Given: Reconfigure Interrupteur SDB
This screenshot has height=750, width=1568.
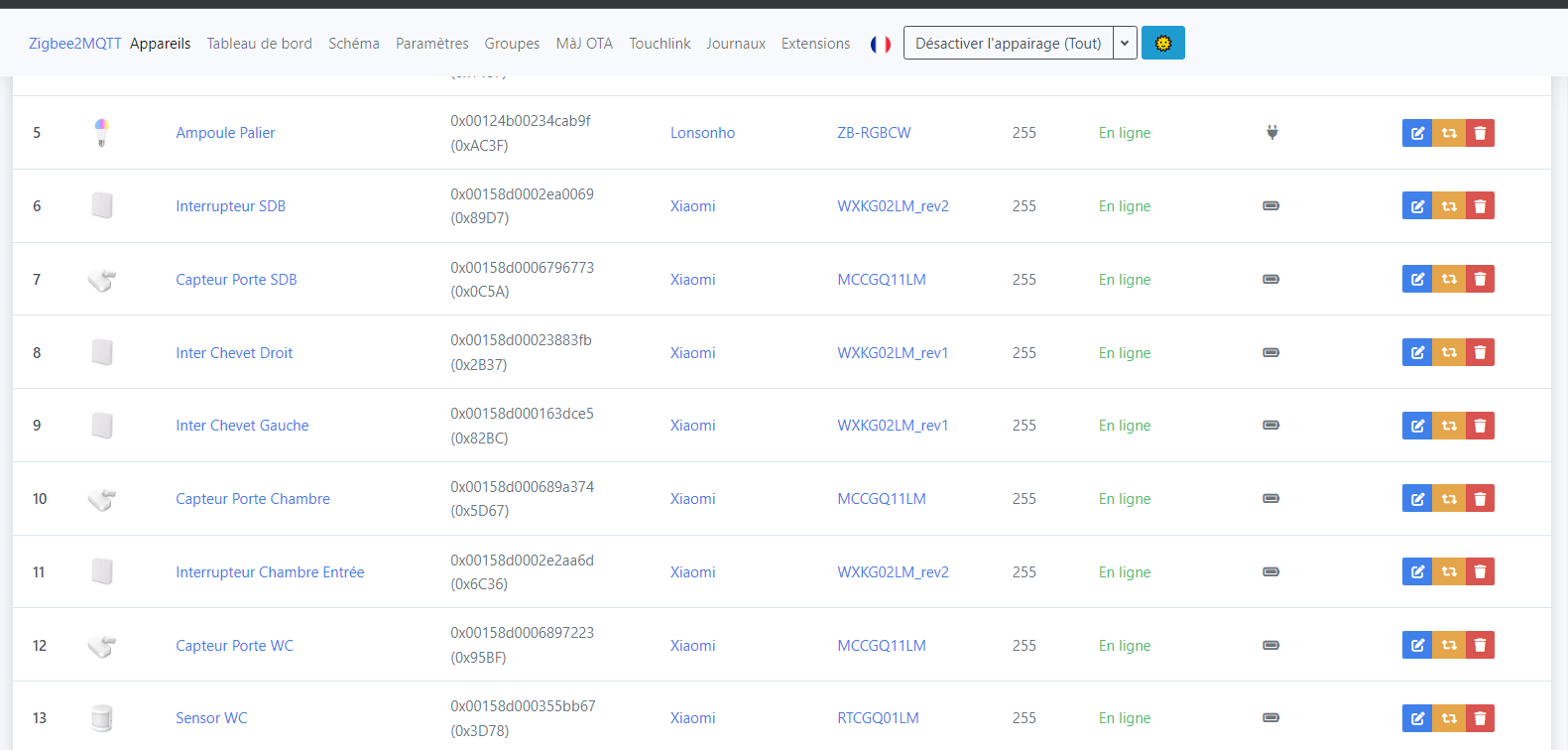Looking at the screenshot, I should tap(1449, 206).
